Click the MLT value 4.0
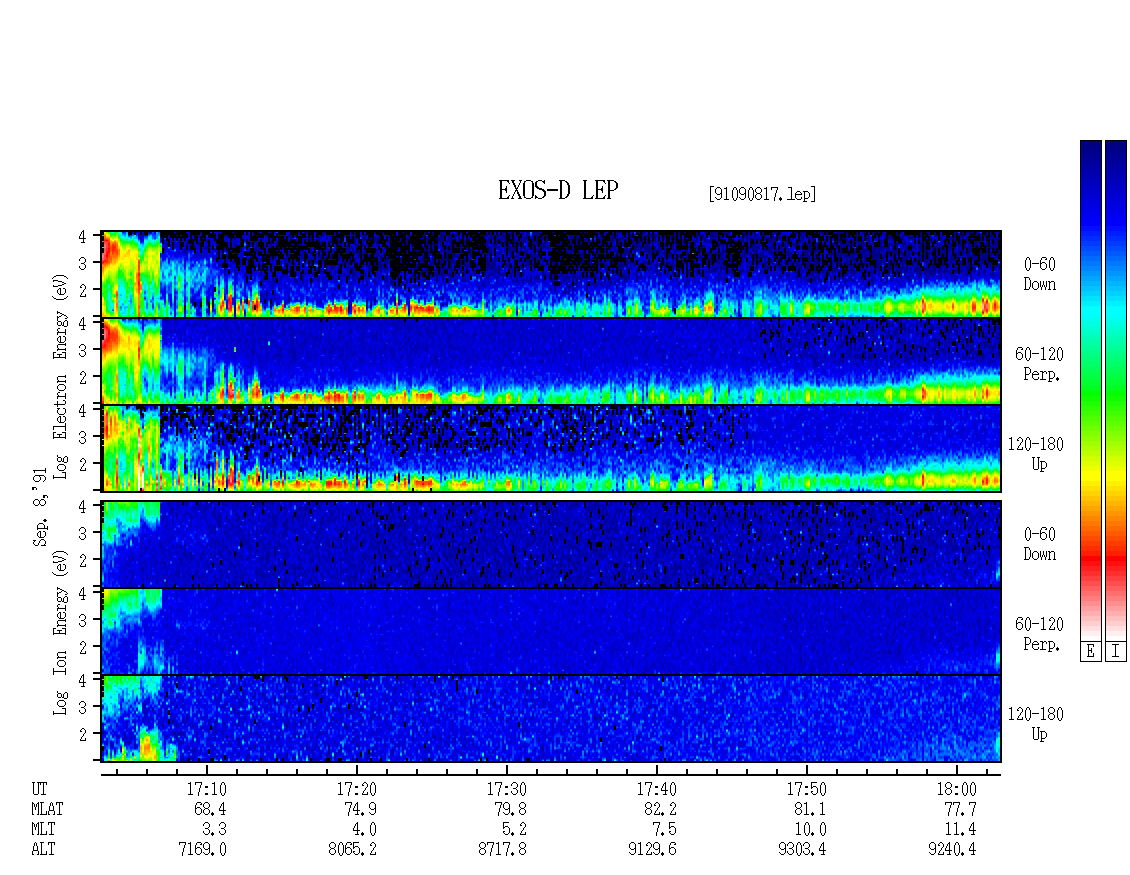 pos(365,830)
